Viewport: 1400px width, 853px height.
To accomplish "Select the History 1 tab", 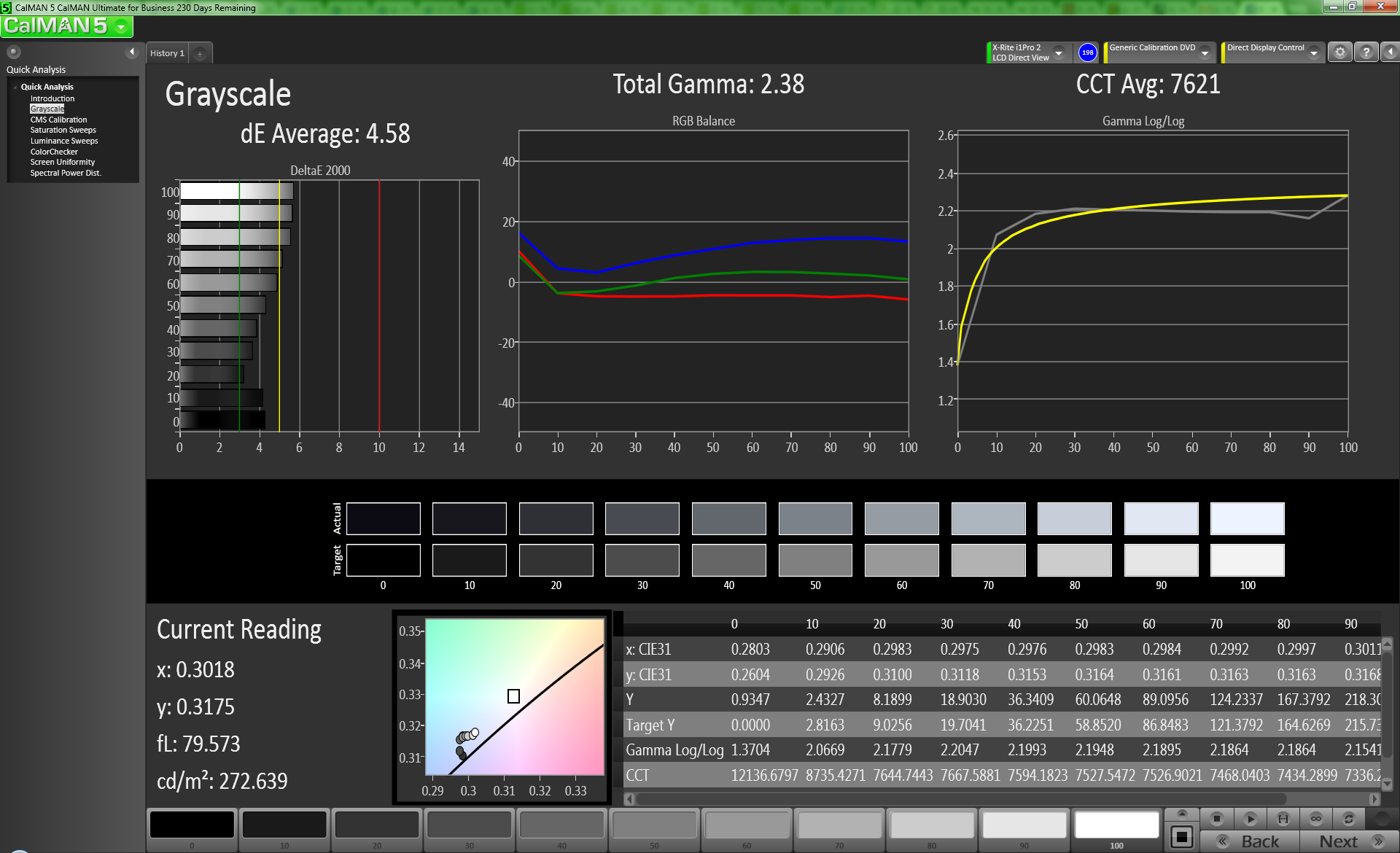I will [x=167, y=53].
